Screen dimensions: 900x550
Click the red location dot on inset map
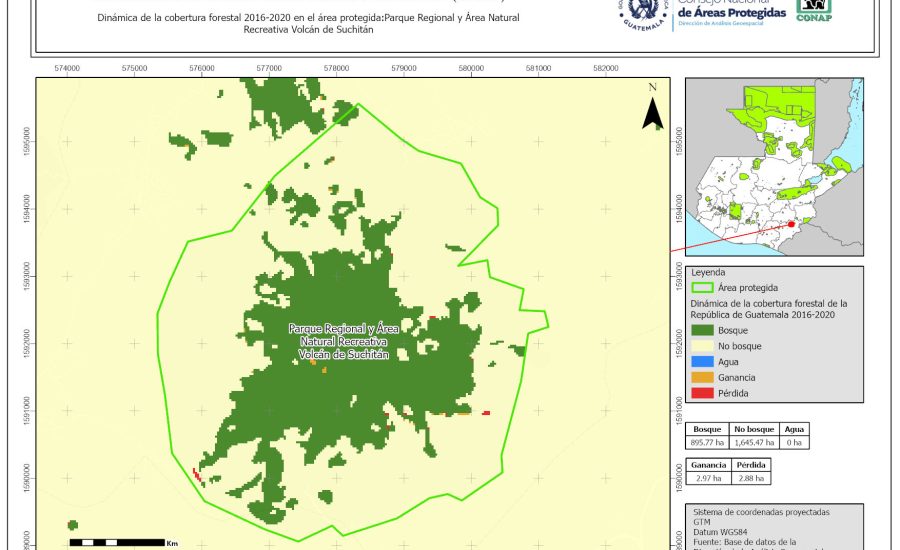pos(791,225)
